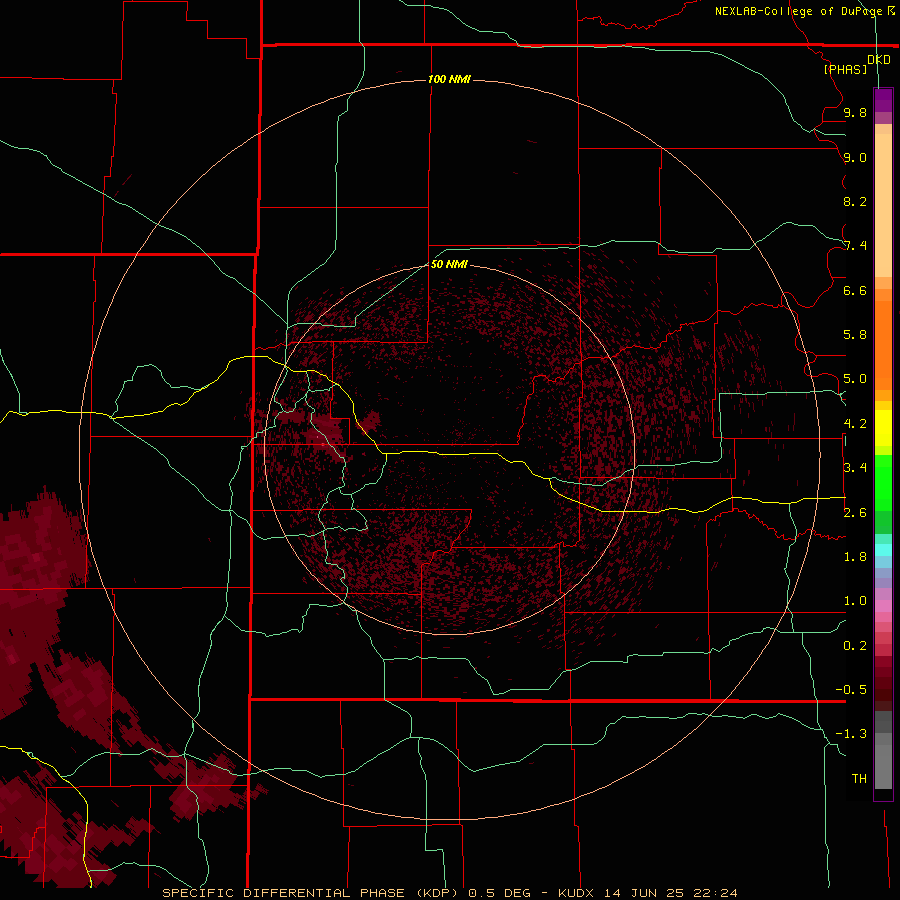Click the 7.4 value on the color scale
The width and height of the screenshot is (900, 900).
(855, 246)
